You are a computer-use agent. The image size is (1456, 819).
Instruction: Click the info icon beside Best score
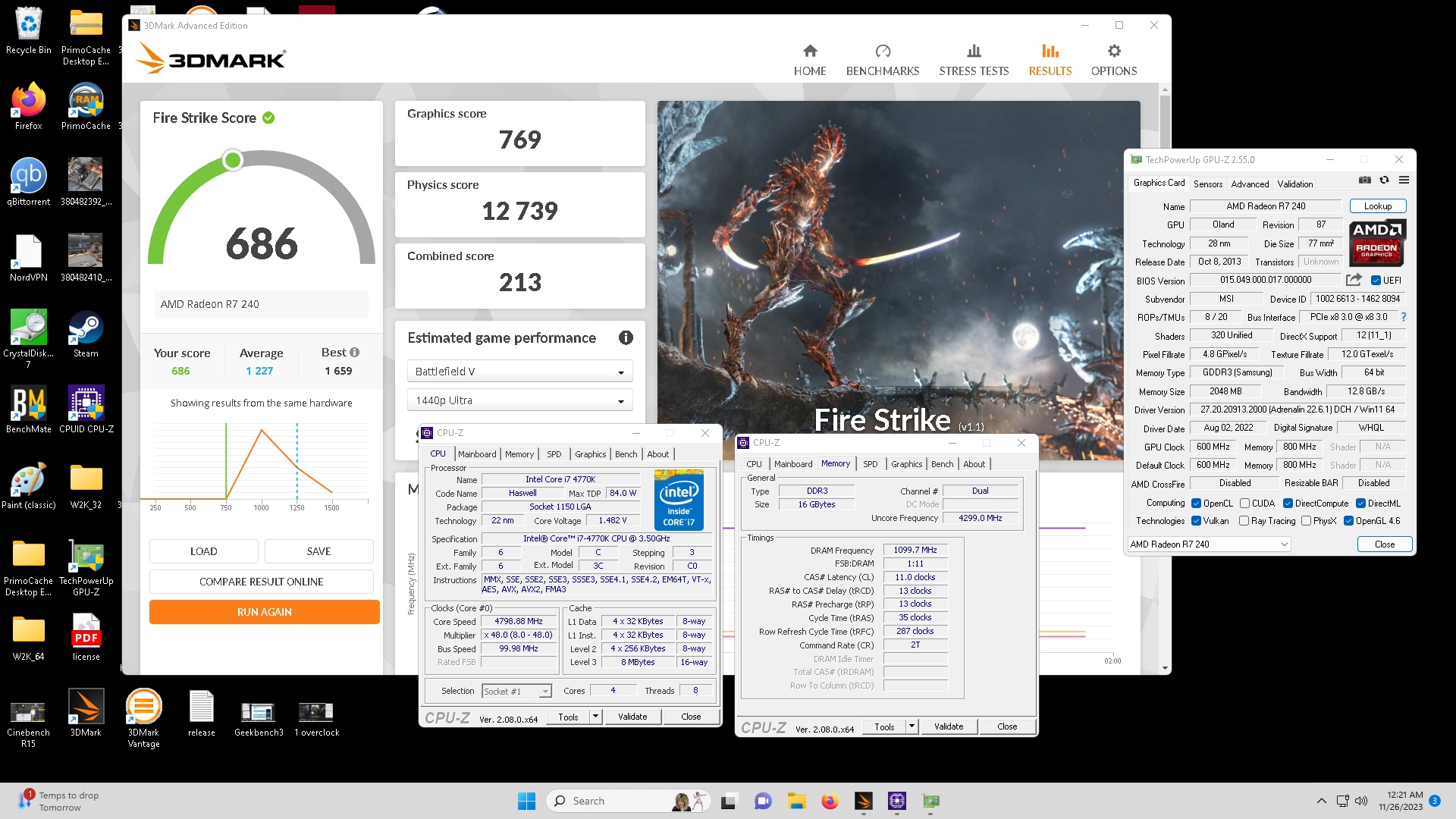coord(354,353)
